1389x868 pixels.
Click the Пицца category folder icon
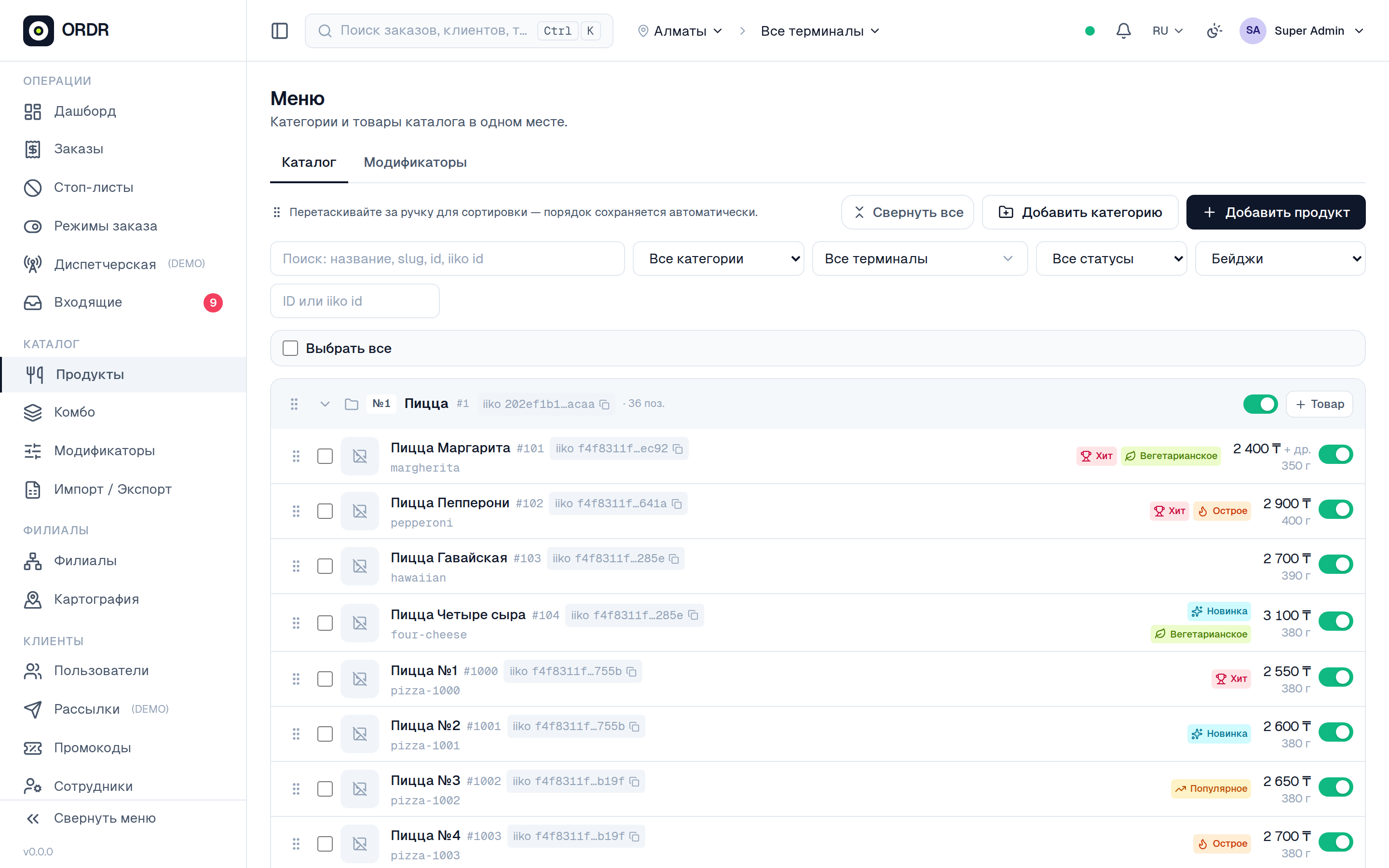tap(351, 404)
